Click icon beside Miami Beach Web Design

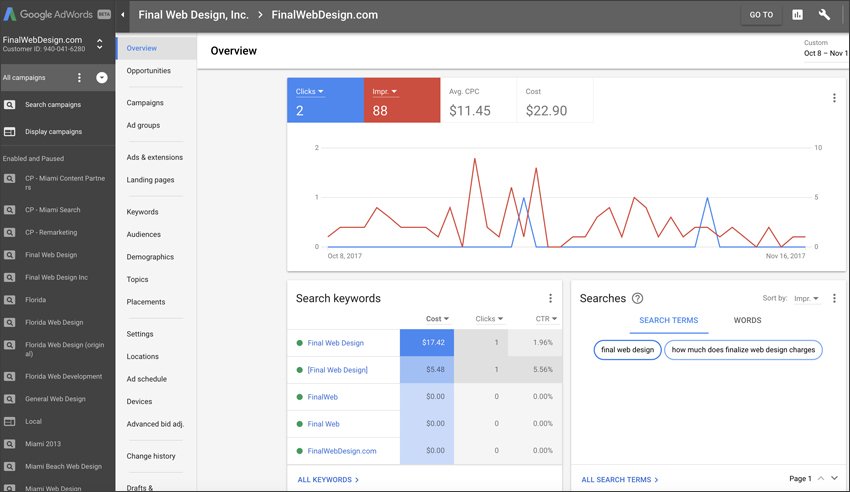(x=9, y=467)
